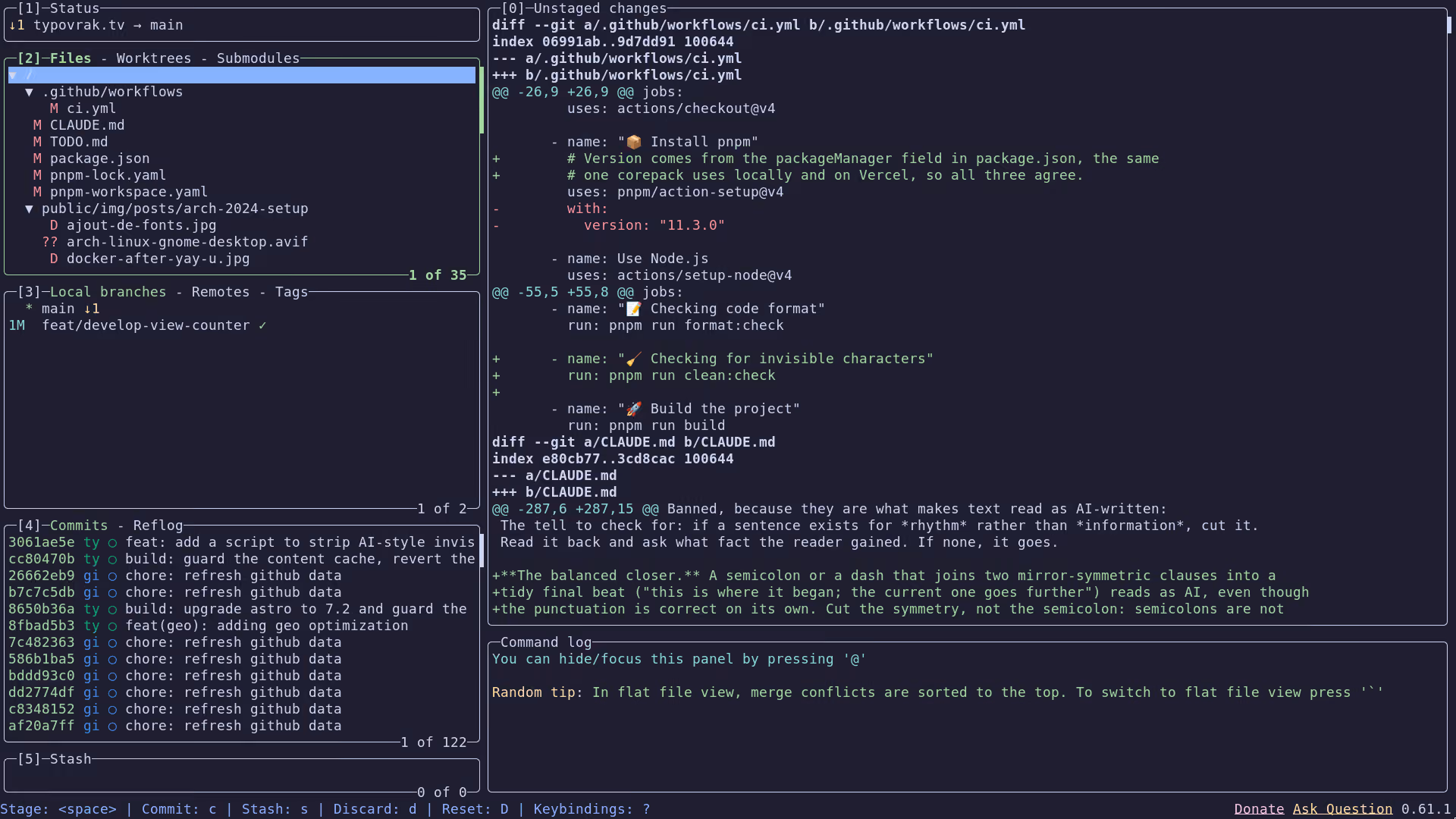Click the M status marker of CLAUDE.md

37,125
